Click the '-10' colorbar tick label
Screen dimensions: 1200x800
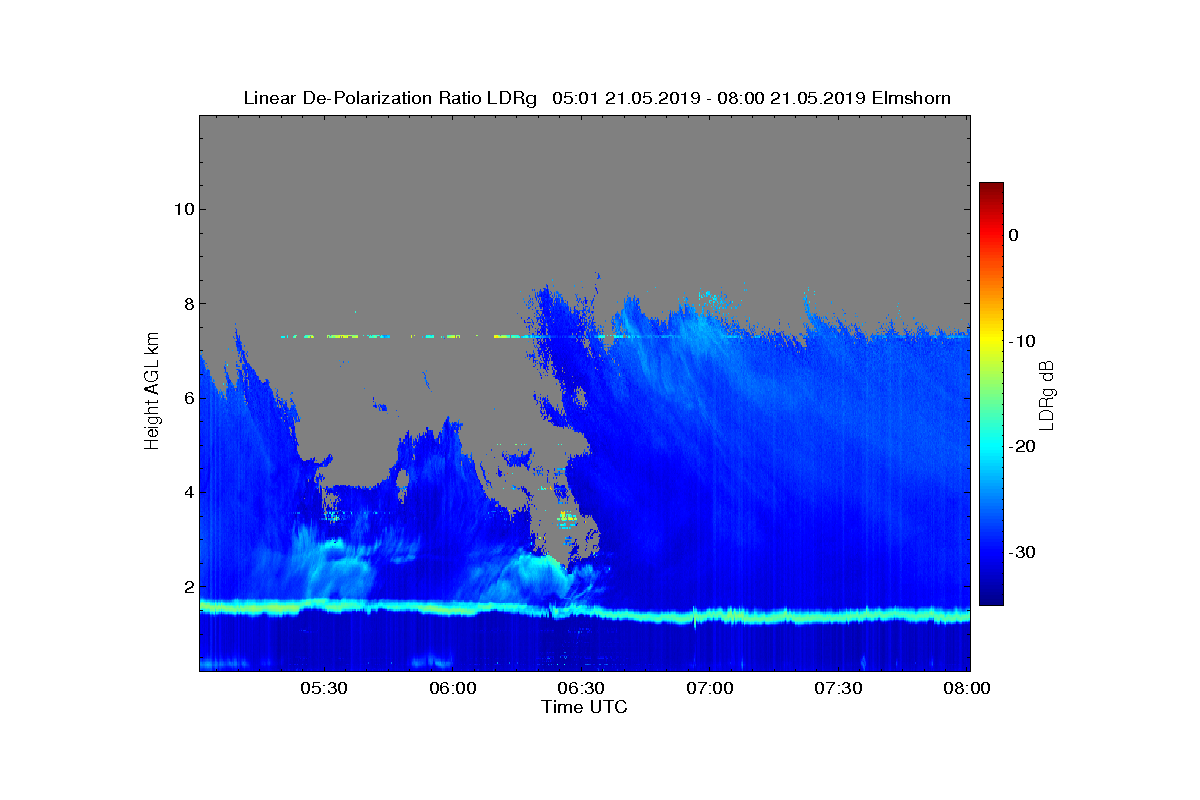1021,341
